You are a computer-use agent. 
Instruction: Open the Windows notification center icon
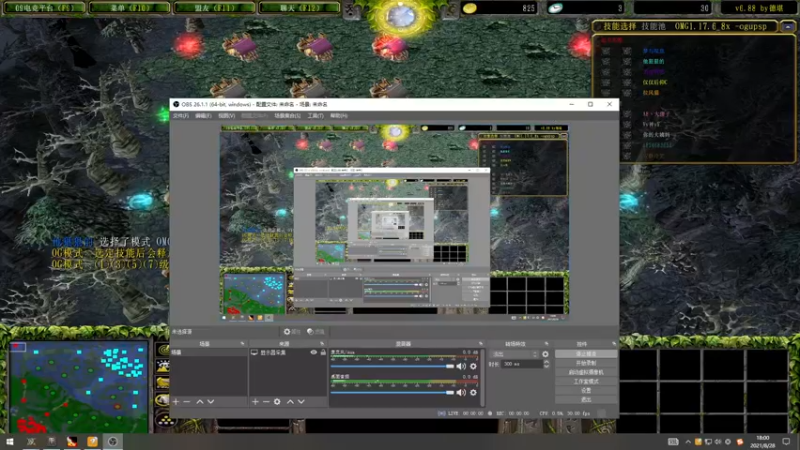click(x=786, y=442)
